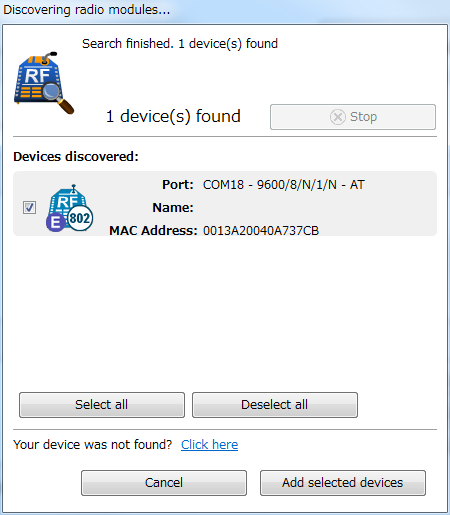Click Select all button
The width and height of the screenshot is (450, 515).
[x=102, y=405]
